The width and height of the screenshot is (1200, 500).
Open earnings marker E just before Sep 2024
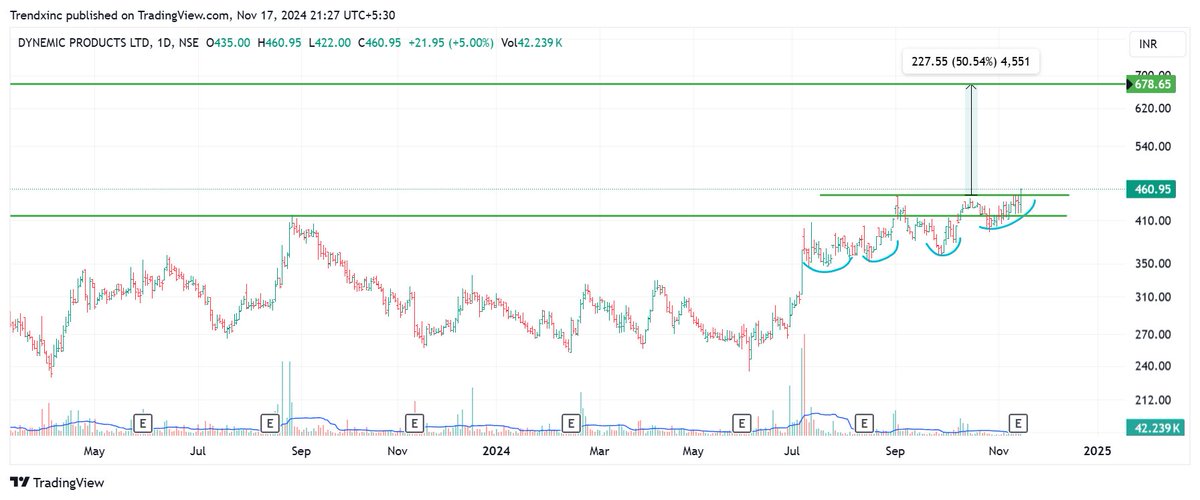(x=866, y=423)
